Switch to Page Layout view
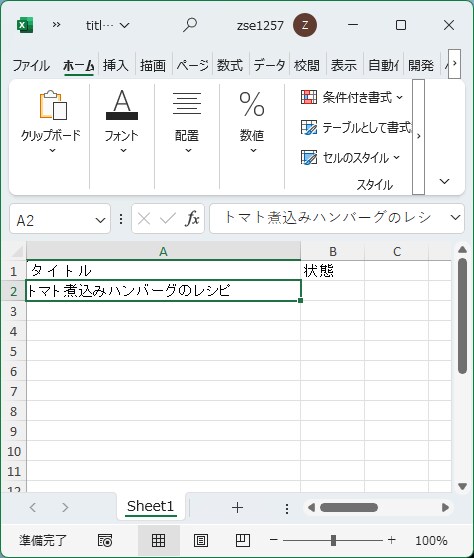Viewport: 474px width, 558px height. (x=201, y=540)
